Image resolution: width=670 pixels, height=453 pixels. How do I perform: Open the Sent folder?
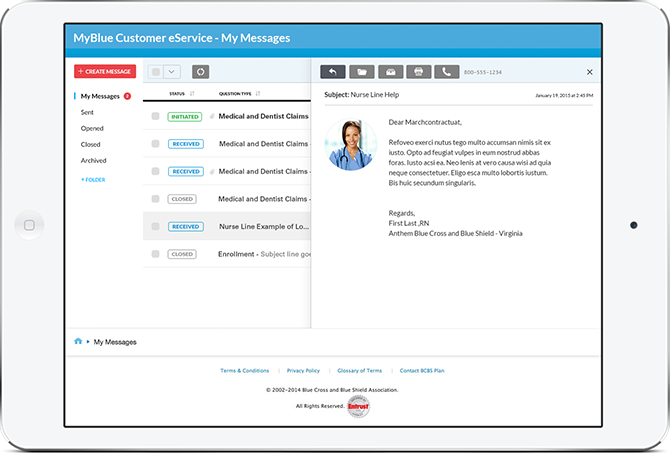[87, 112]
